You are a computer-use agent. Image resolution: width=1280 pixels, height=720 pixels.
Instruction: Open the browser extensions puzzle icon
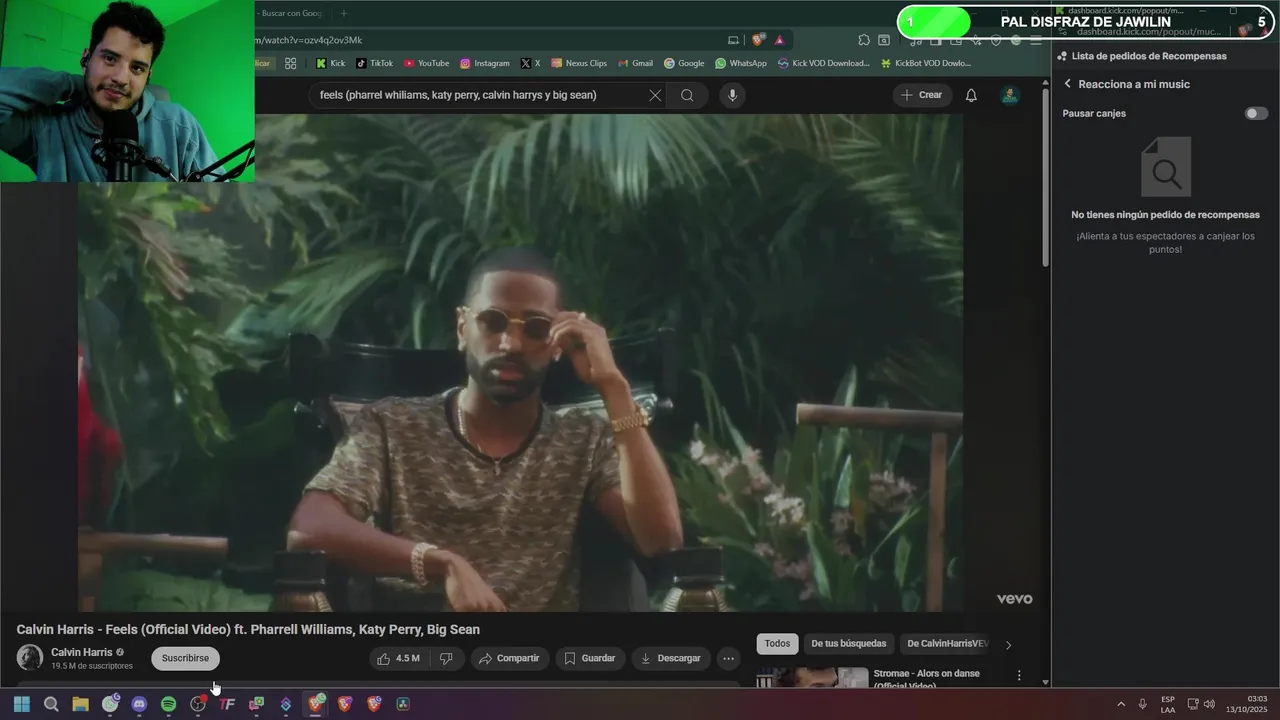(x=864, y=40)
